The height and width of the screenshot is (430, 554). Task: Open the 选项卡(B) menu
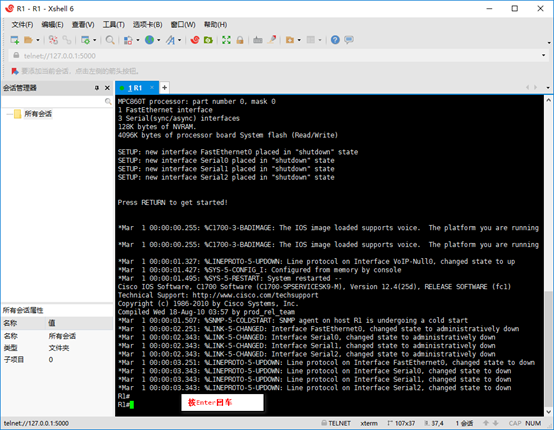tap(147, 25)
